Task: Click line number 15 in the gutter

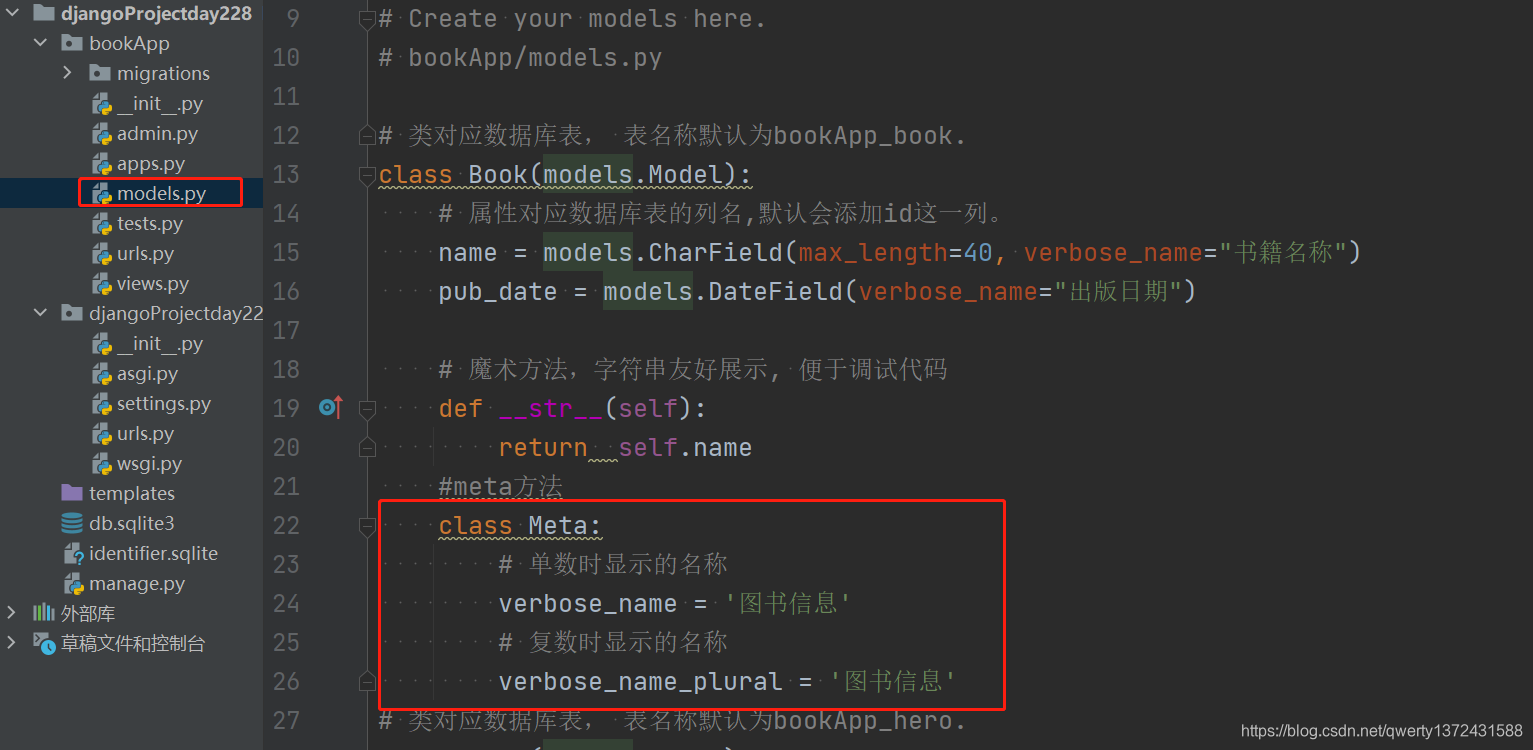Action: click(286, 253)
